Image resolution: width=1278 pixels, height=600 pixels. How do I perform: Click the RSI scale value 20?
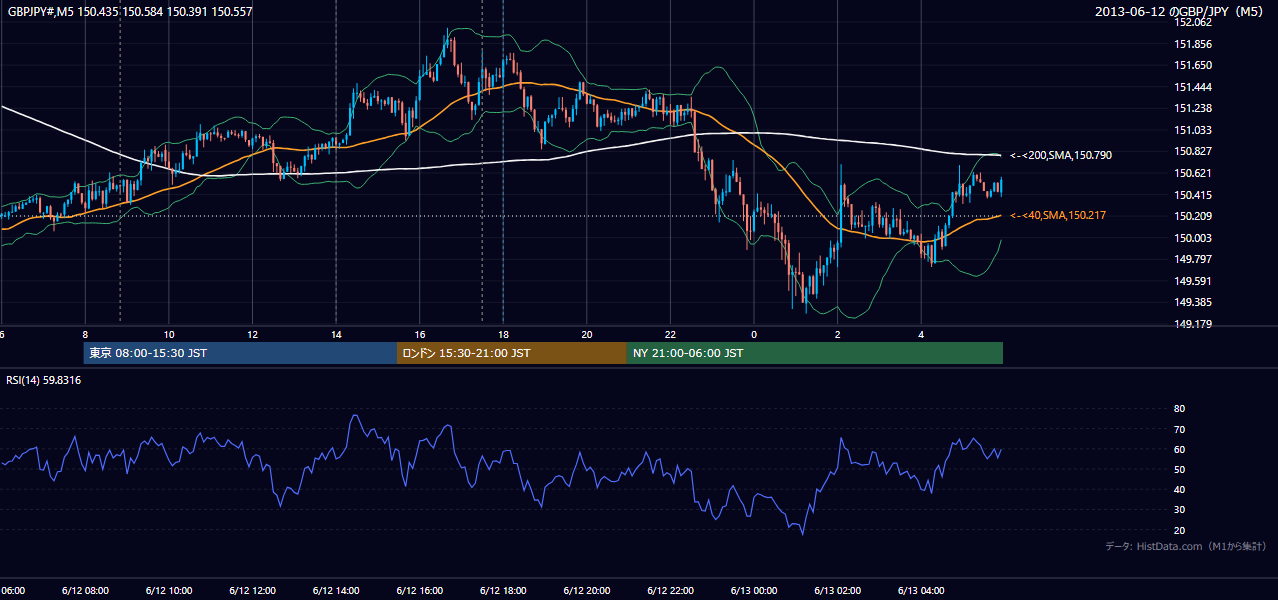(1179, 530)
